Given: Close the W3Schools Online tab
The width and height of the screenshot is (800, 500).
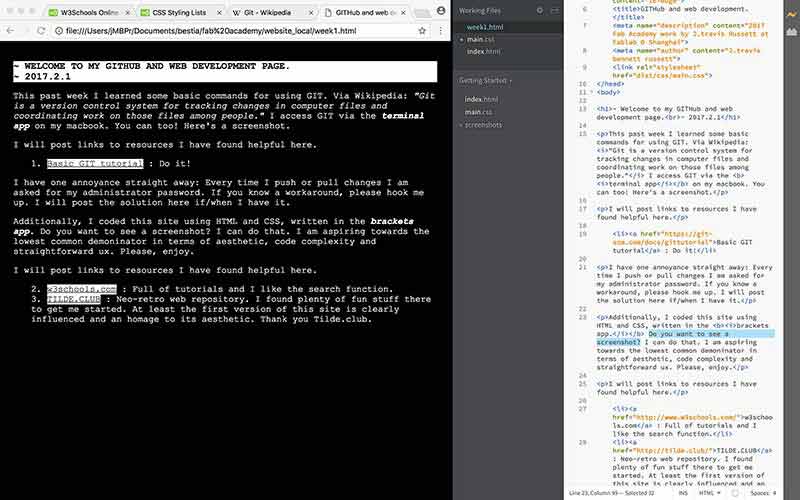Looking at the screenshot, I should pyautogui.click(x=127, y=13).
